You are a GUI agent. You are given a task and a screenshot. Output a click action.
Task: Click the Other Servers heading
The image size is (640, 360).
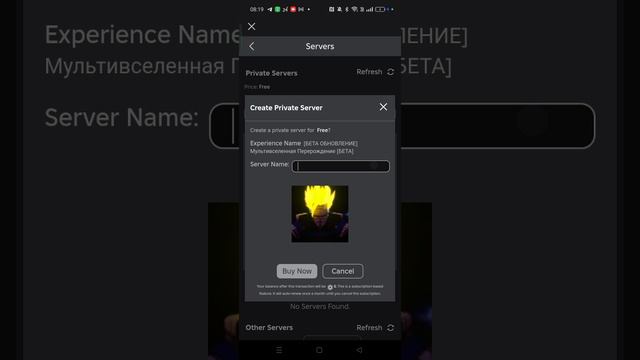[269, 327]
